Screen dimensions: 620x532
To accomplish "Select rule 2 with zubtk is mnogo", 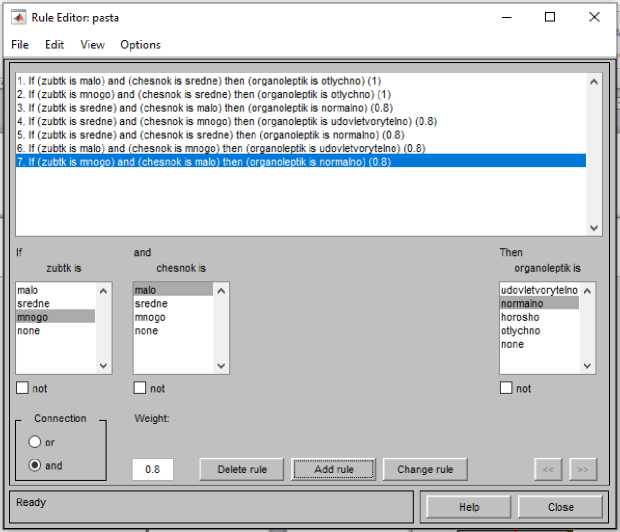I will [x=204, y=95].
